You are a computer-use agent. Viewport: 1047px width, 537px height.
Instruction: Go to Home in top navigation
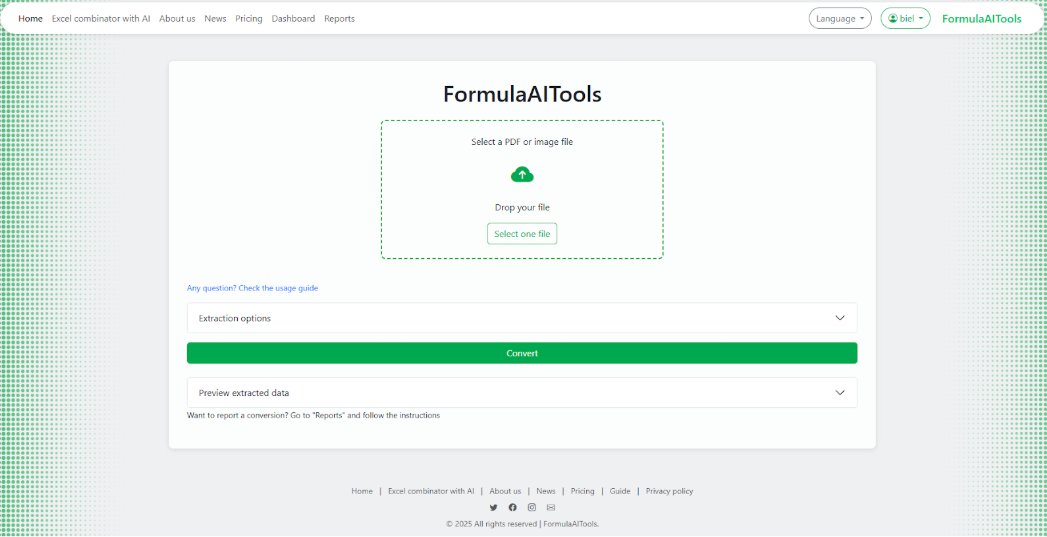[x=30, y=19]
